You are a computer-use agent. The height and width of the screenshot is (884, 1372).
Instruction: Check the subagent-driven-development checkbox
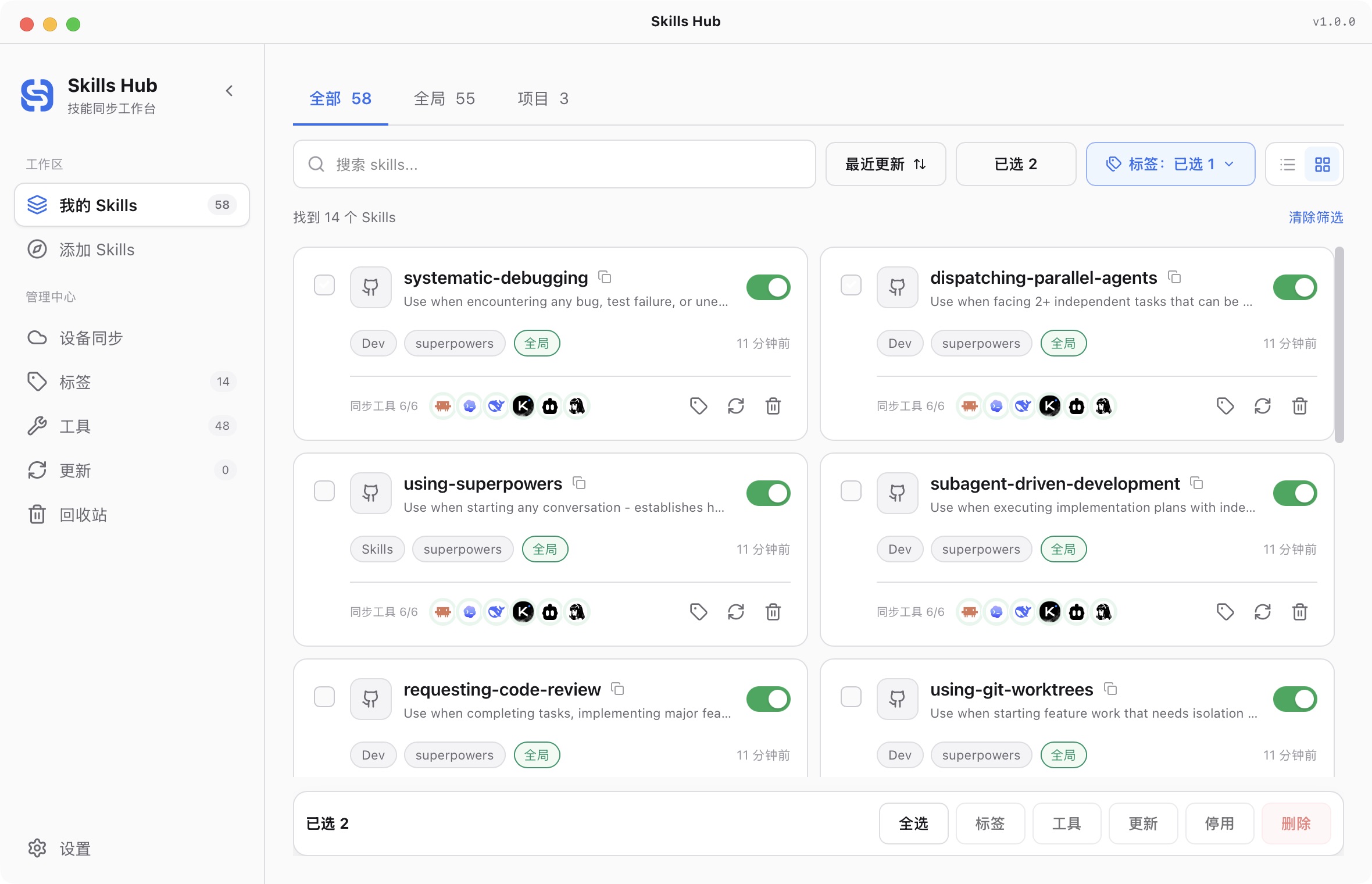point(851,491)
